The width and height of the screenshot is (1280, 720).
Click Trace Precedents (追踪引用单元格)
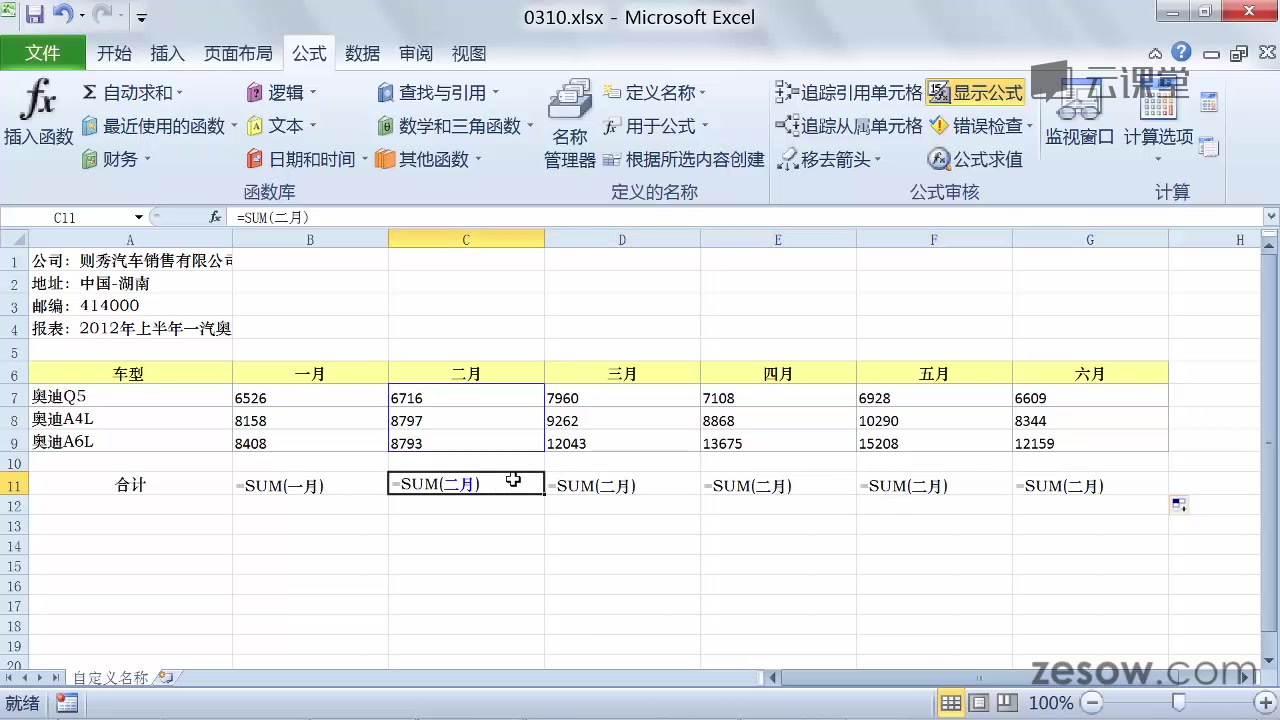849,93
